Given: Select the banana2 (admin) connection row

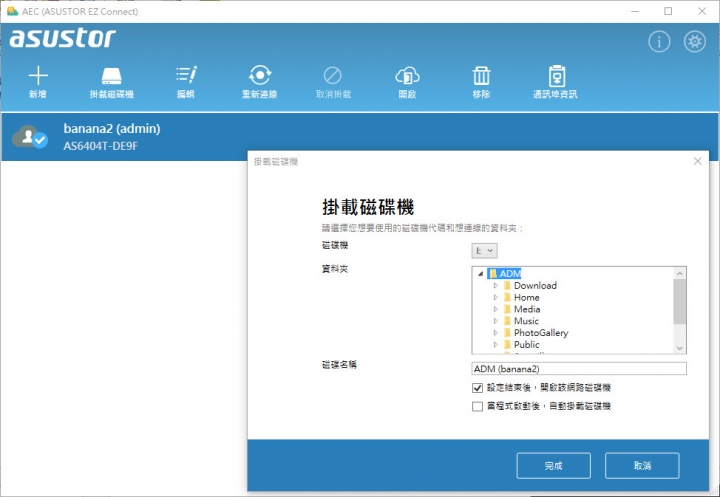Looking at the screenshot, I should pos(360,137).
